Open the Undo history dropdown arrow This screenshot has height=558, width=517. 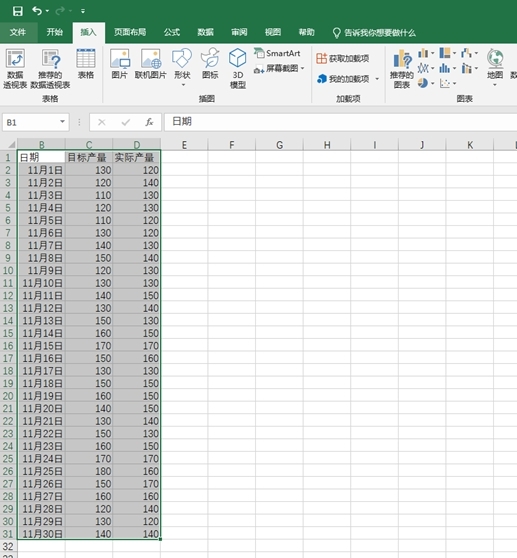(x=47, y=11)
